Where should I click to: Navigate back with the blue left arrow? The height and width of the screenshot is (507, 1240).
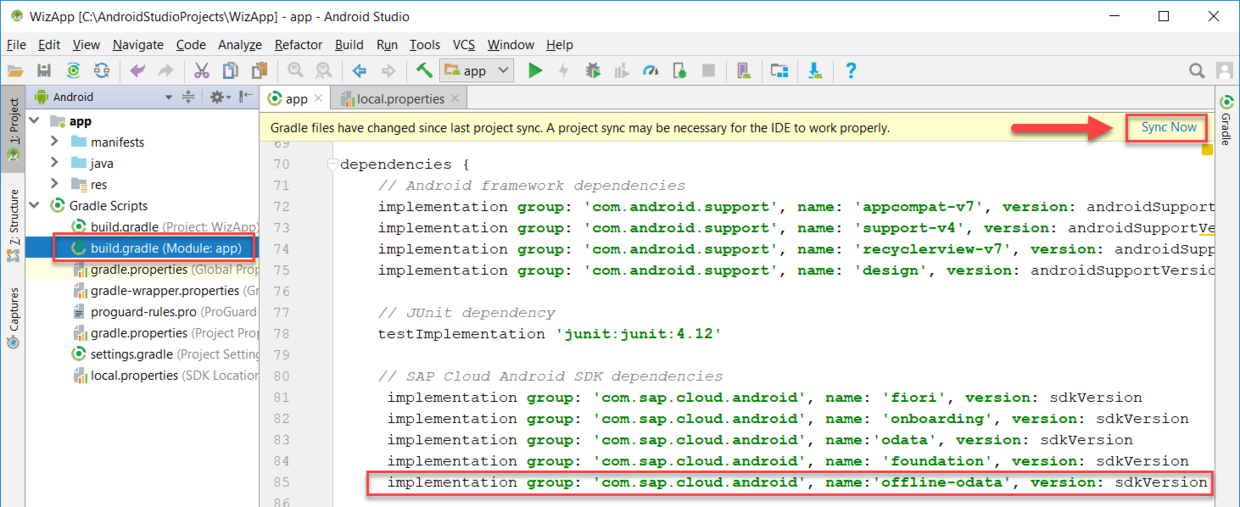359,71
